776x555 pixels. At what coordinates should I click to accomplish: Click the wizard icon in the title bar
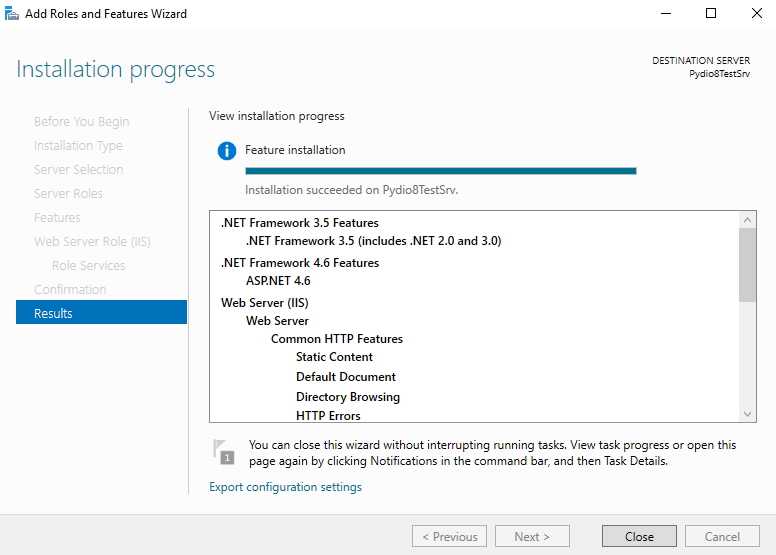(12, 14)
